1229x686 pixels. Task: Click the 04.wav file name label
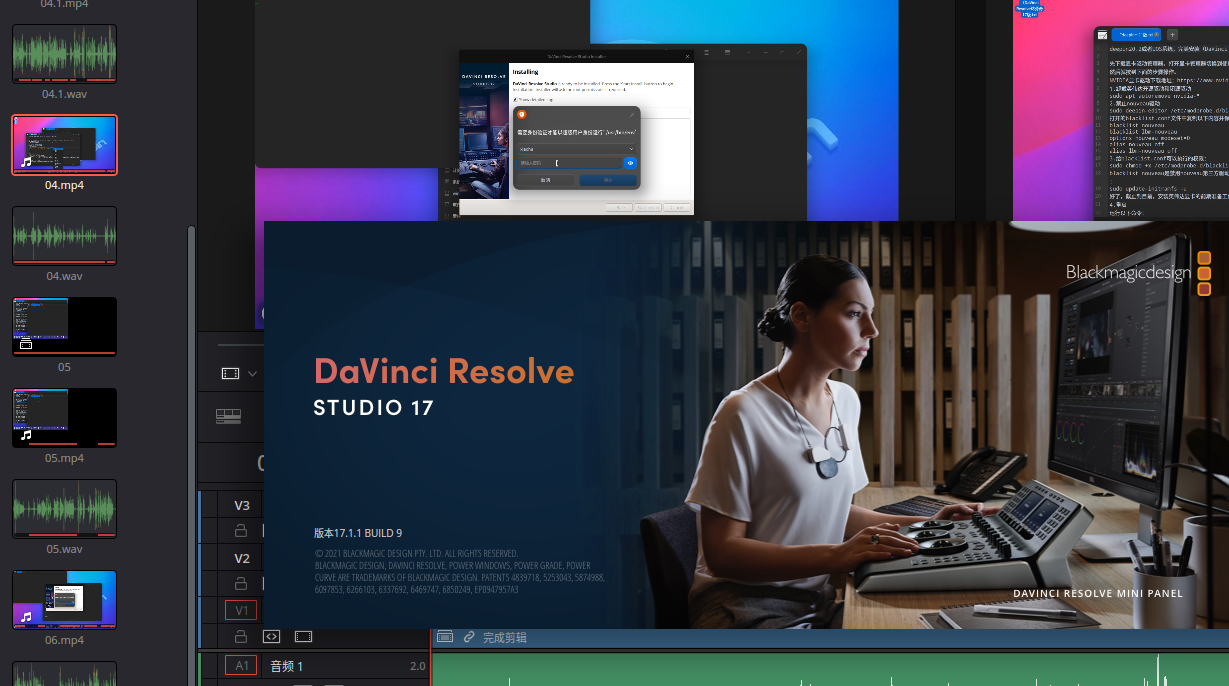[x=64, y=276]
